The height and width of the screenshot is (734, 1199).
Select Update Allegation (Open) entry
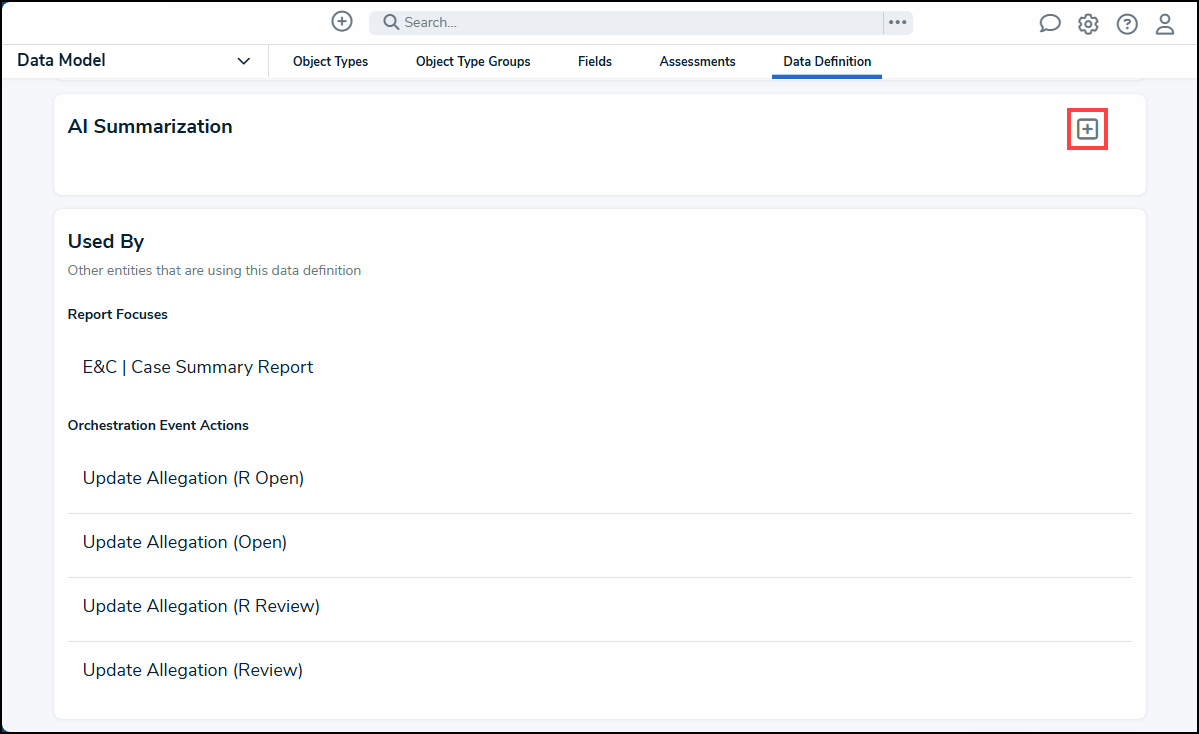click(185, 542)
